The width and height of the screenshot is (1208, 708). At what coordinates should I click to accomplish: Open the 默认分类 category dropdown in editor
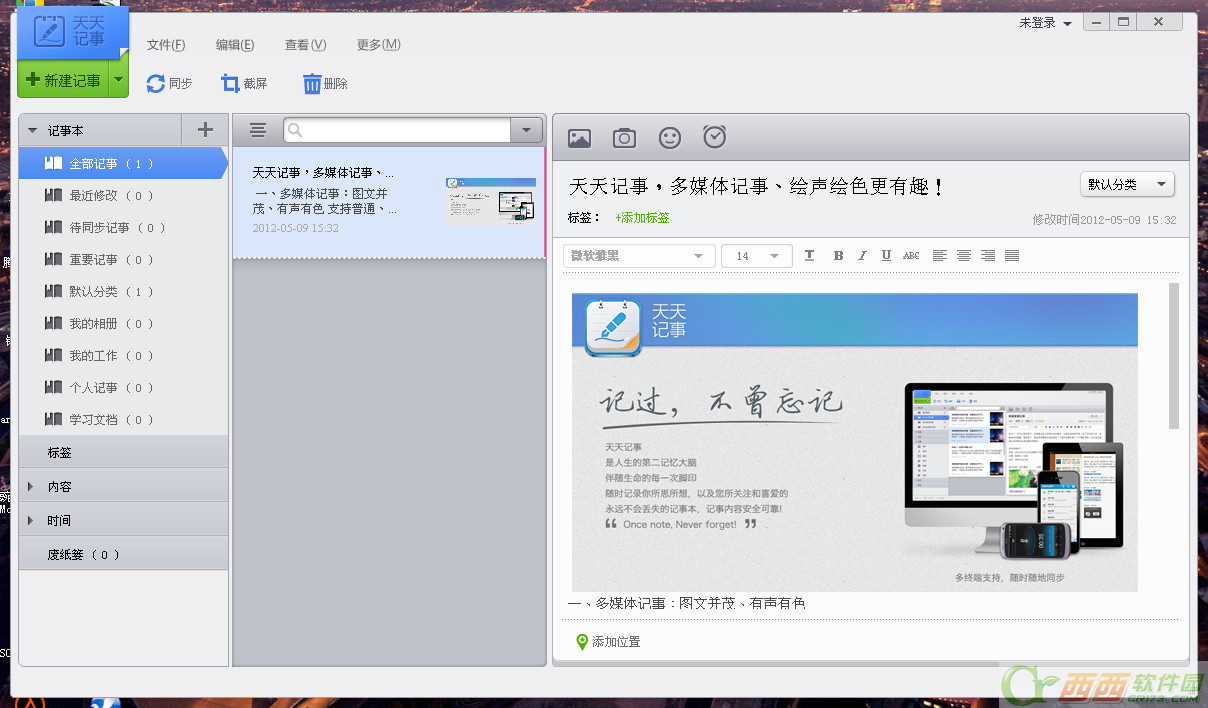coord(1127,184)
